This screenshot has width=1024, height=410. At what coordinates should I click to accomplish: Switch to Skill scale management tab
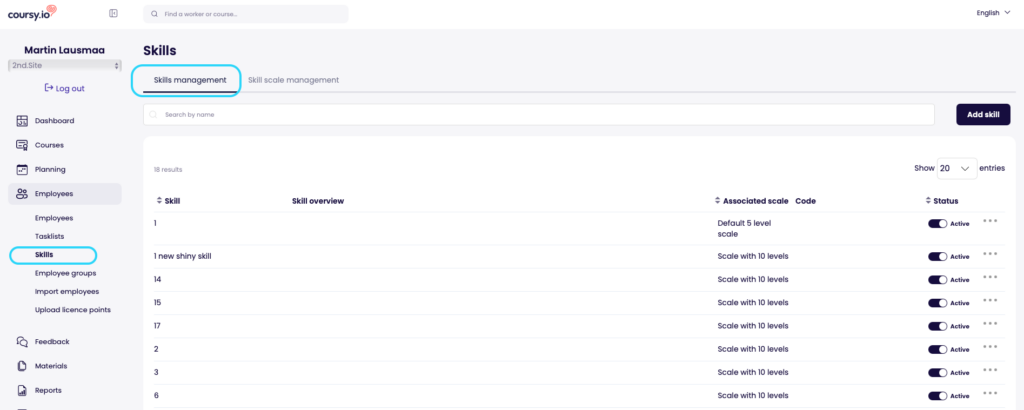293,80
